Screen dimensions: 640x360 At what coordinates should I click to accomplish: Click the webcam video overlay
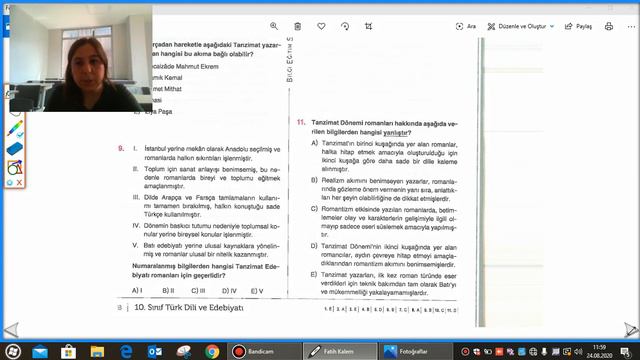(81, 58)
